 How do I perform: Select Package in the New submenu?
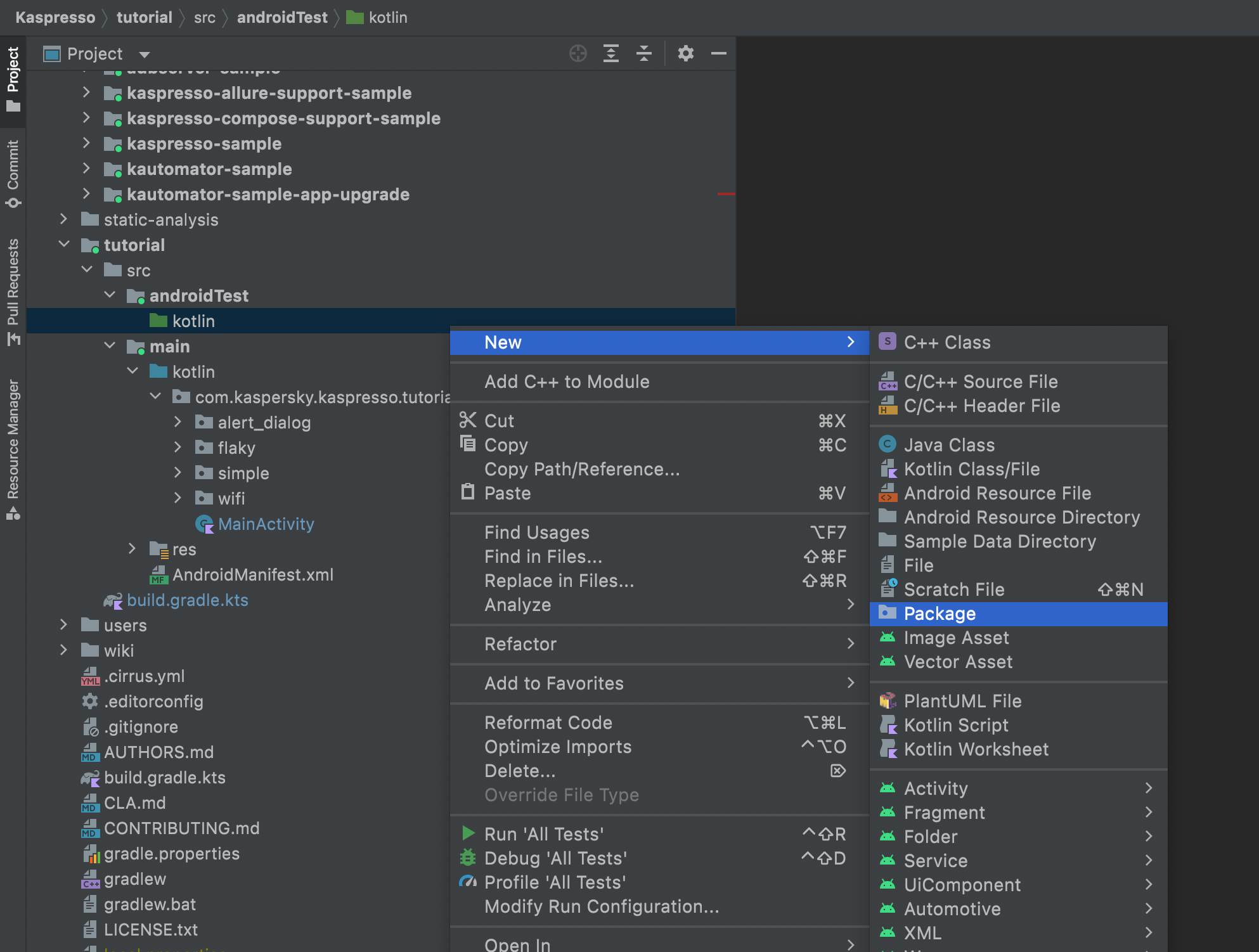1019,614
